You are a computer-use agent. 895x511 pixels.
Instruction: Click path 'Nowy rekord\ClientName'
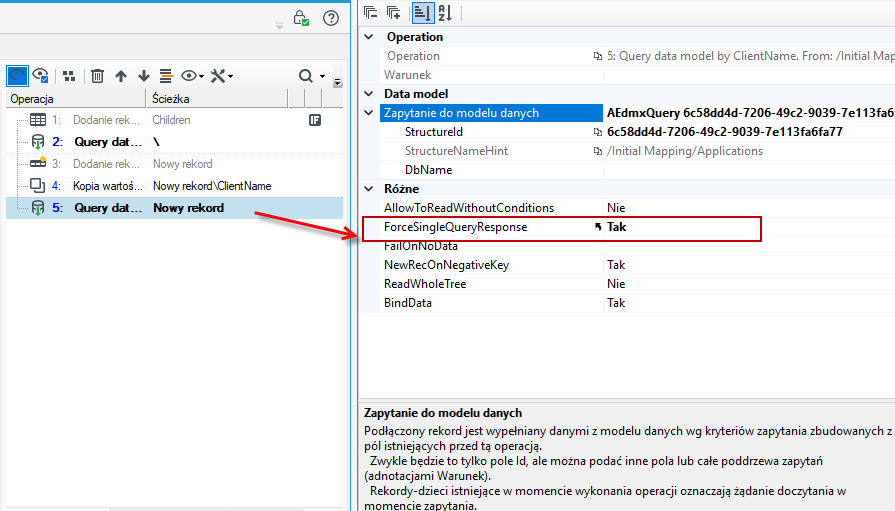pyautogui.click(x=212, y=186)
